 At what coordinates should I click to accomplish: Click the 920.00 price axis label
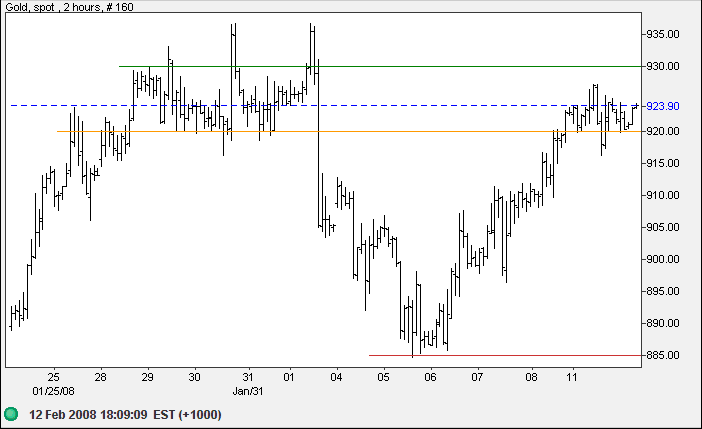663,131
